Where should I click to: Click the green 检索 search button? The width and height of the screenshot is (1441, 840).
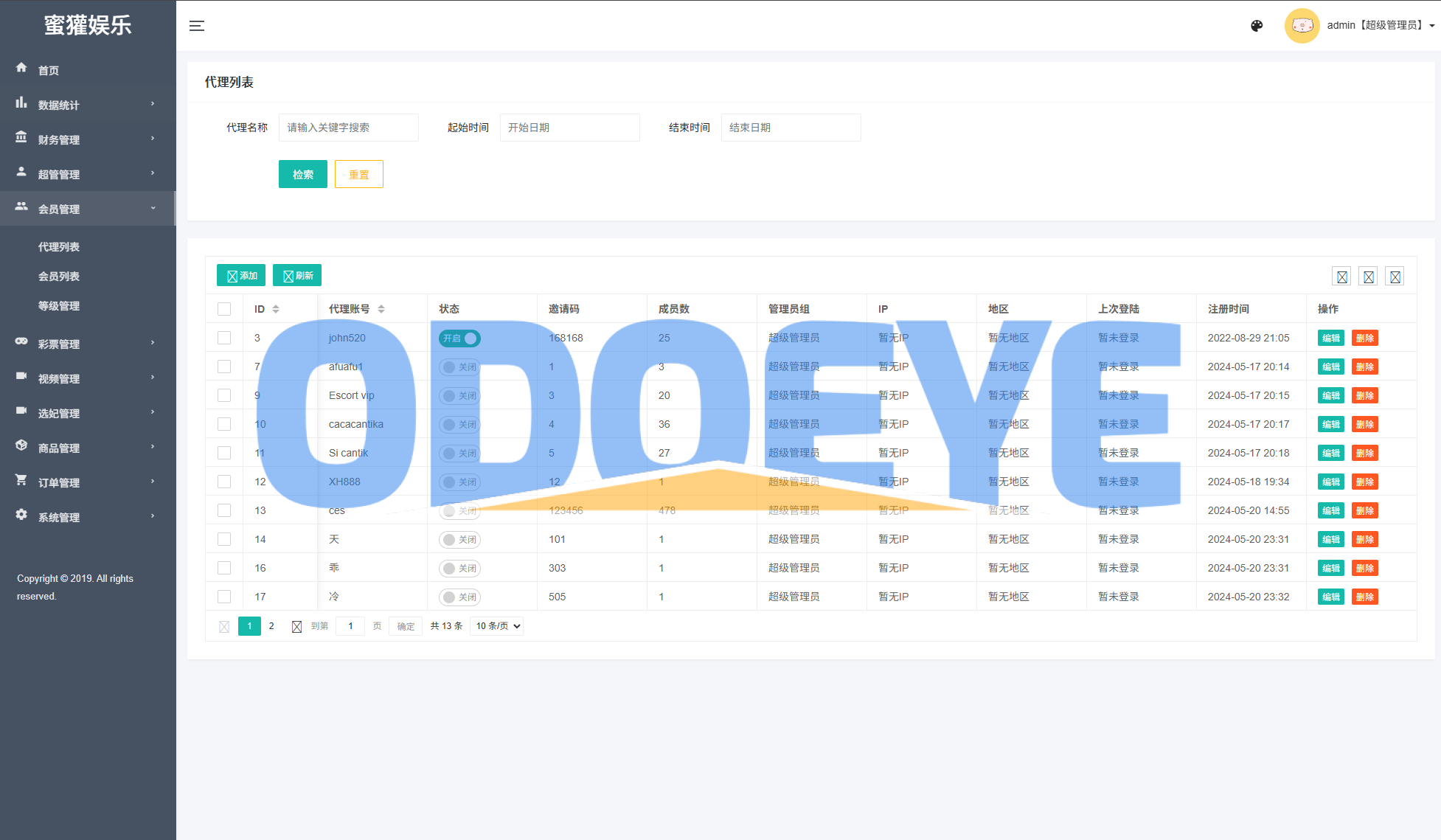point(302,175)
